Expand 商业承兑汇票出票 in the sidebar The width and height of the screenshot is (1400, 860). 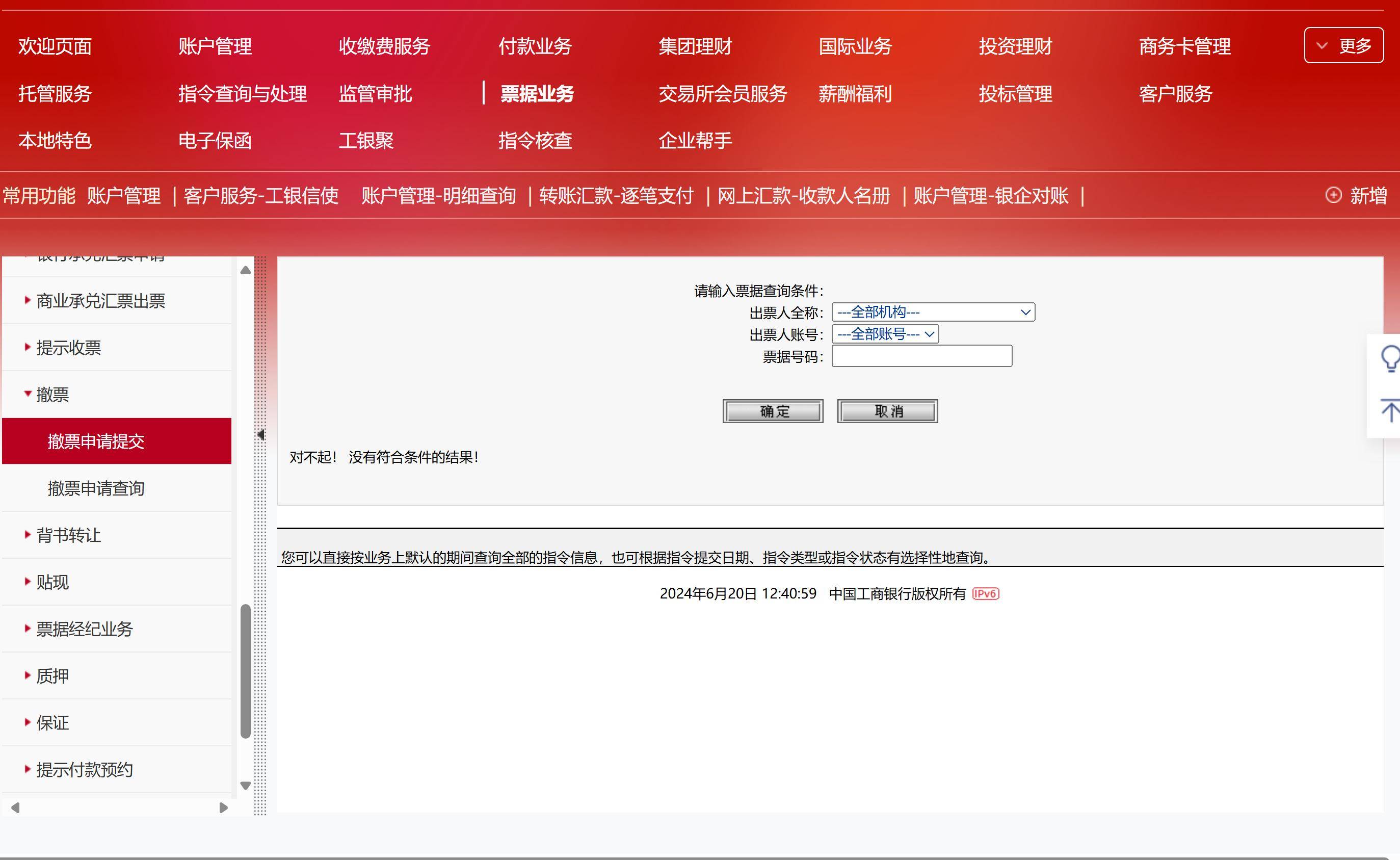(100, 301)
